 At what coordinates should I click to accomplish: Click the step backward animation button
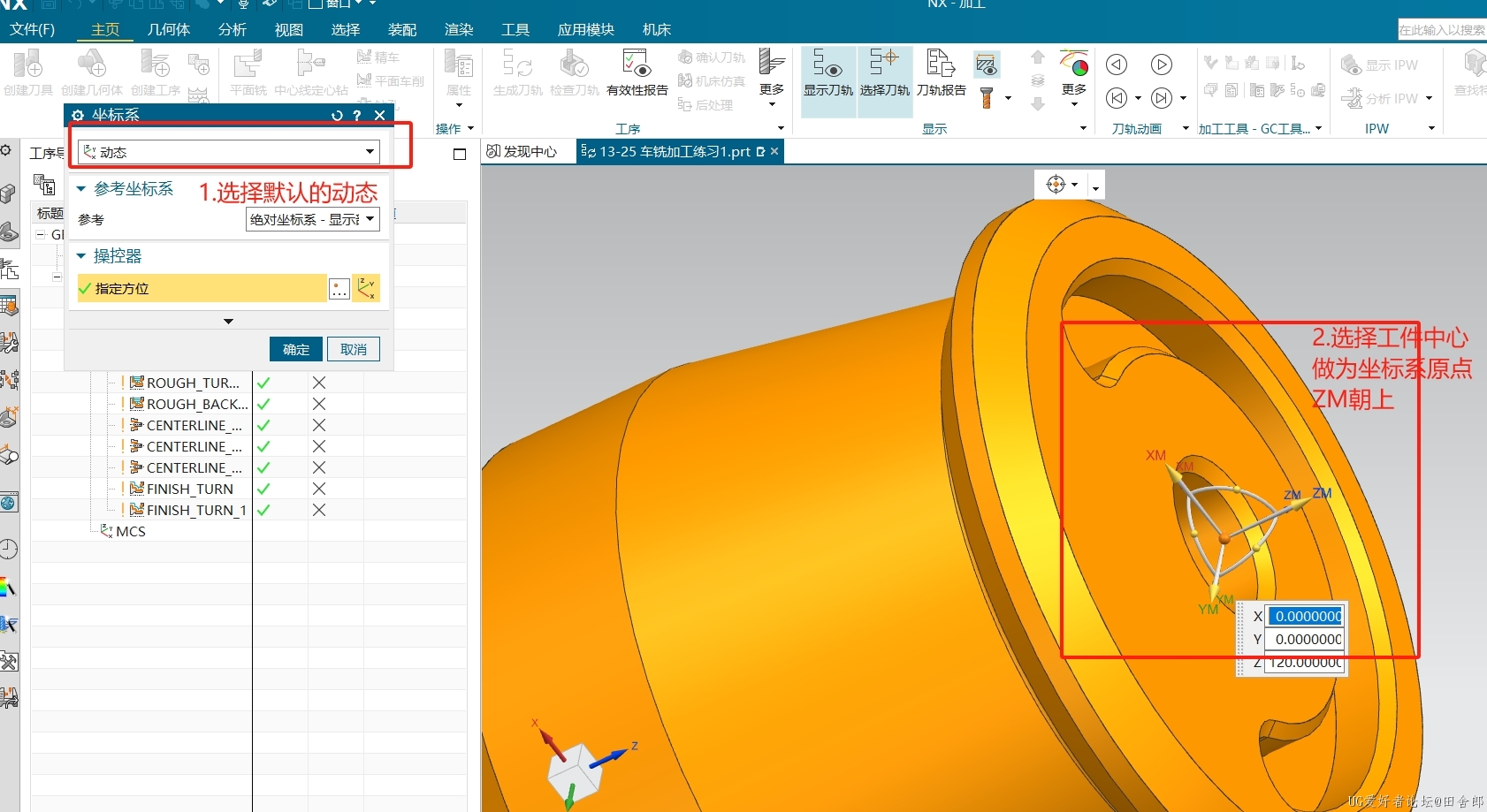click(x=1117, y=65)
